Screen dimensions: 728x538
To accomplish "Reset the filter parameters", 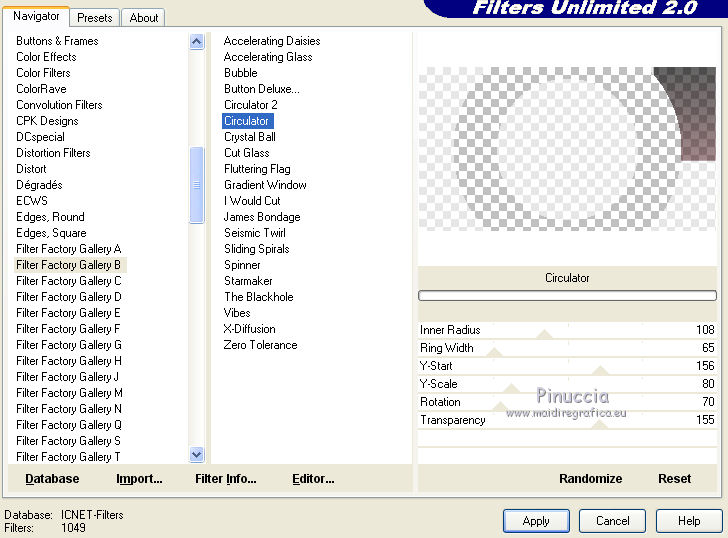I will pyautogui.click(x=675, y=479).
